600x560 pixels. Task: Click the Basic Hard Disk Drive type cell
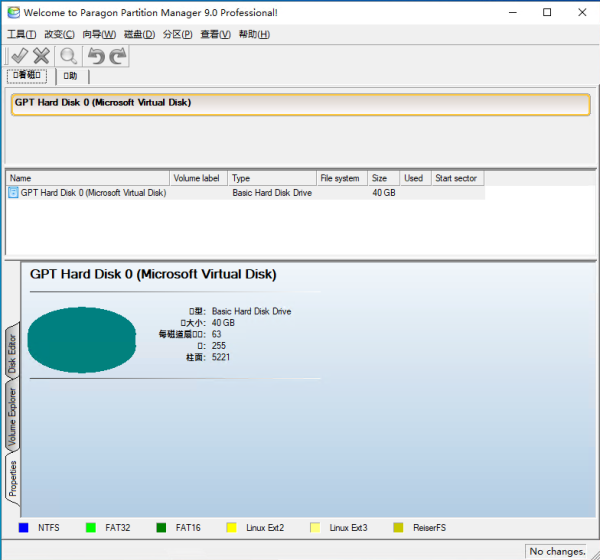coord(272,193)
